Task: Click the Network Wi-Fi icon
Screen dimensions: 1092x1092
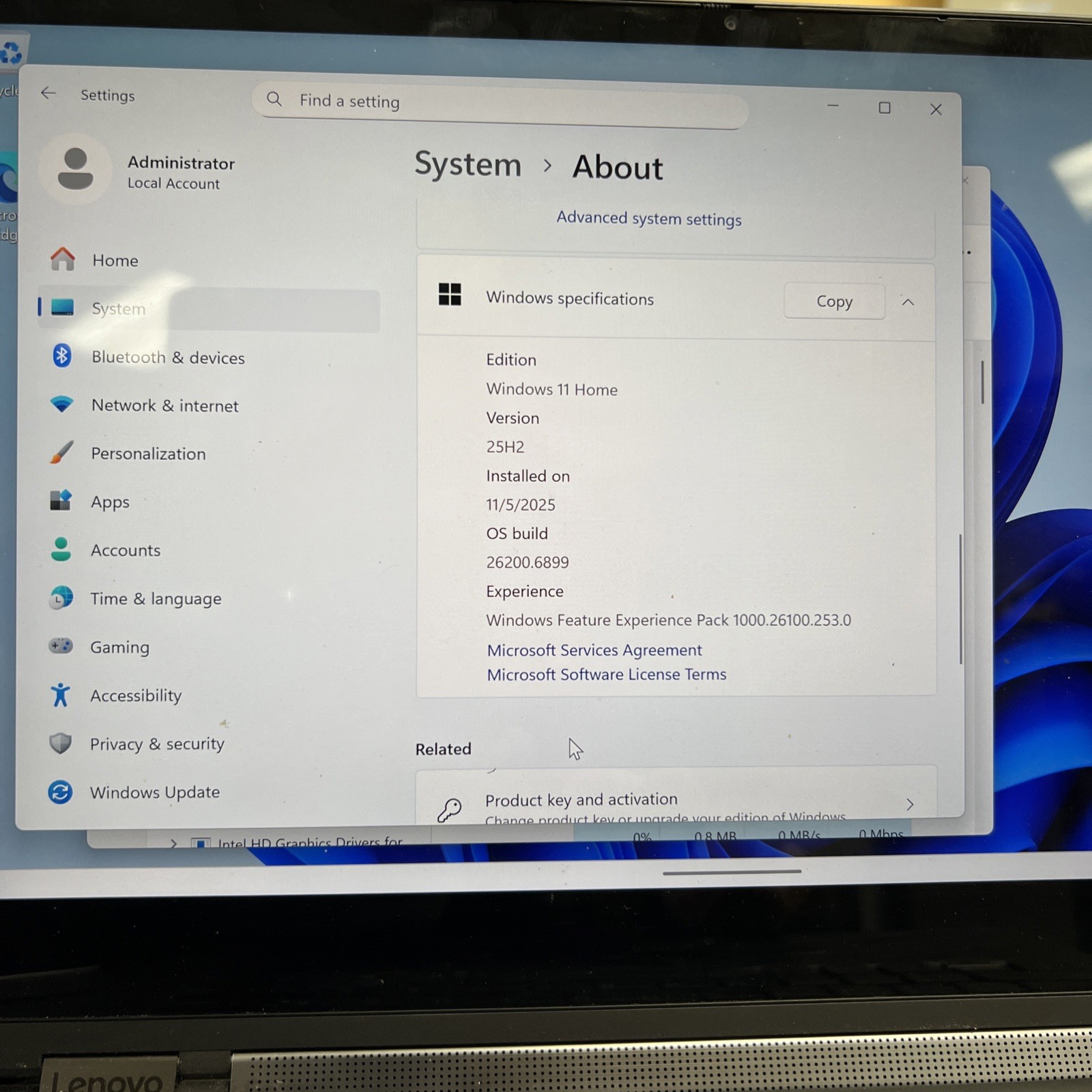Action: [x=61, y=404]
